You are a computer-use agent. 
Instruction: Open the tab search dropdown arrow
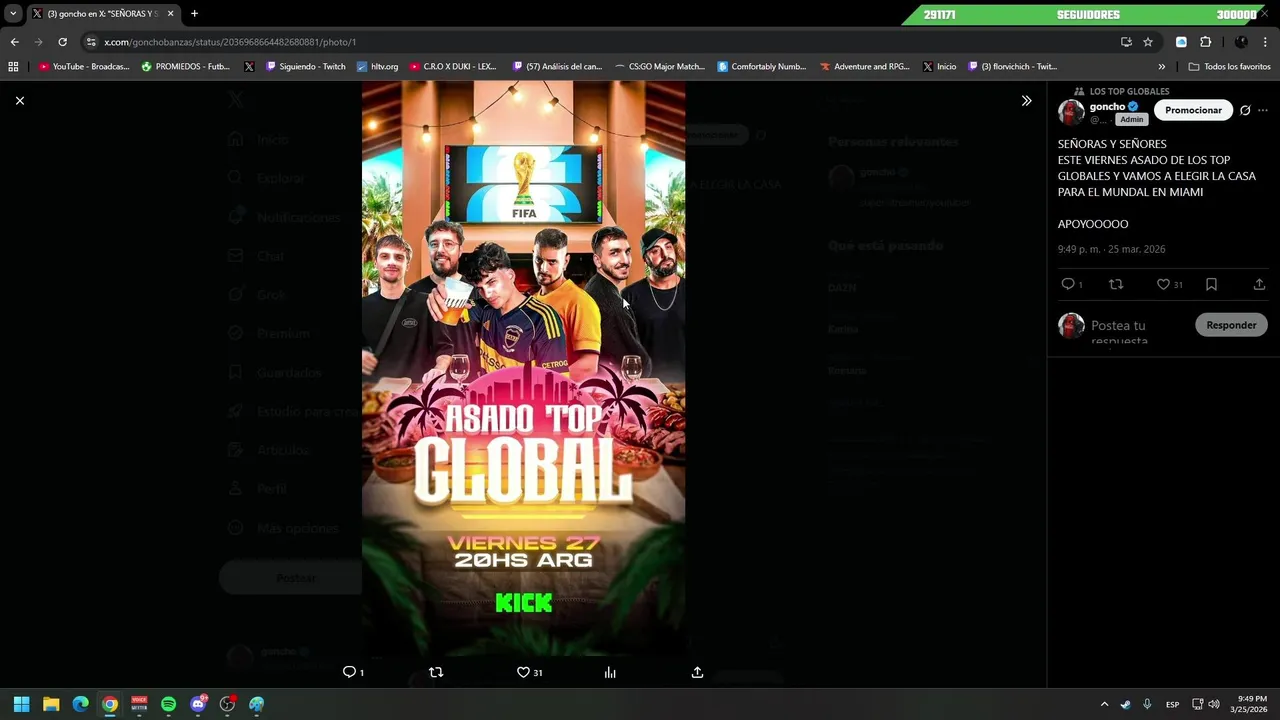coord(13,14)
